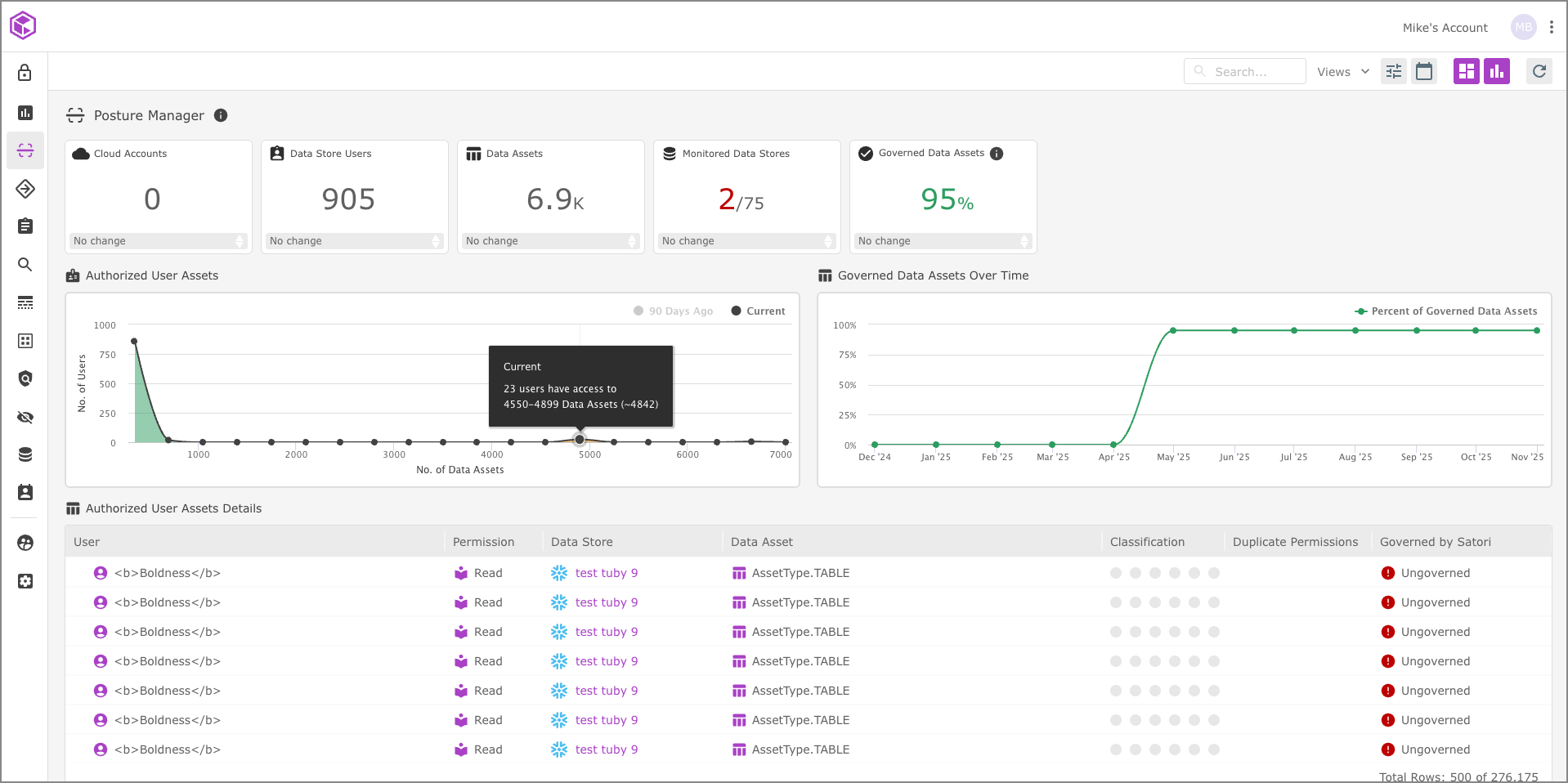The width and height of the screenshot is (1568, 783).
Task: Switch to the tile grid view
Action: pyautogui.click(x=1466, y=72)
